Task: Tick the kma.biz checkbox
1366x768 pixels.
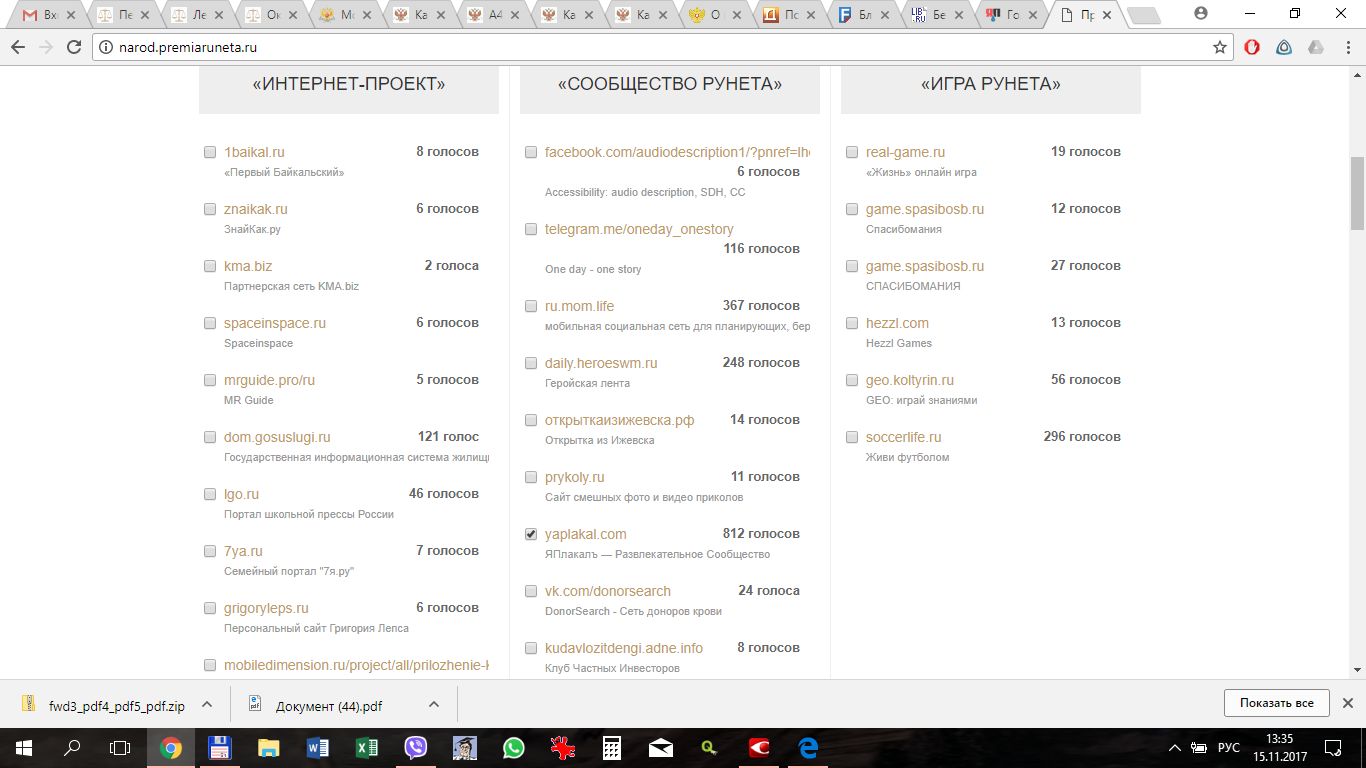Action: [x=210, y=267]
